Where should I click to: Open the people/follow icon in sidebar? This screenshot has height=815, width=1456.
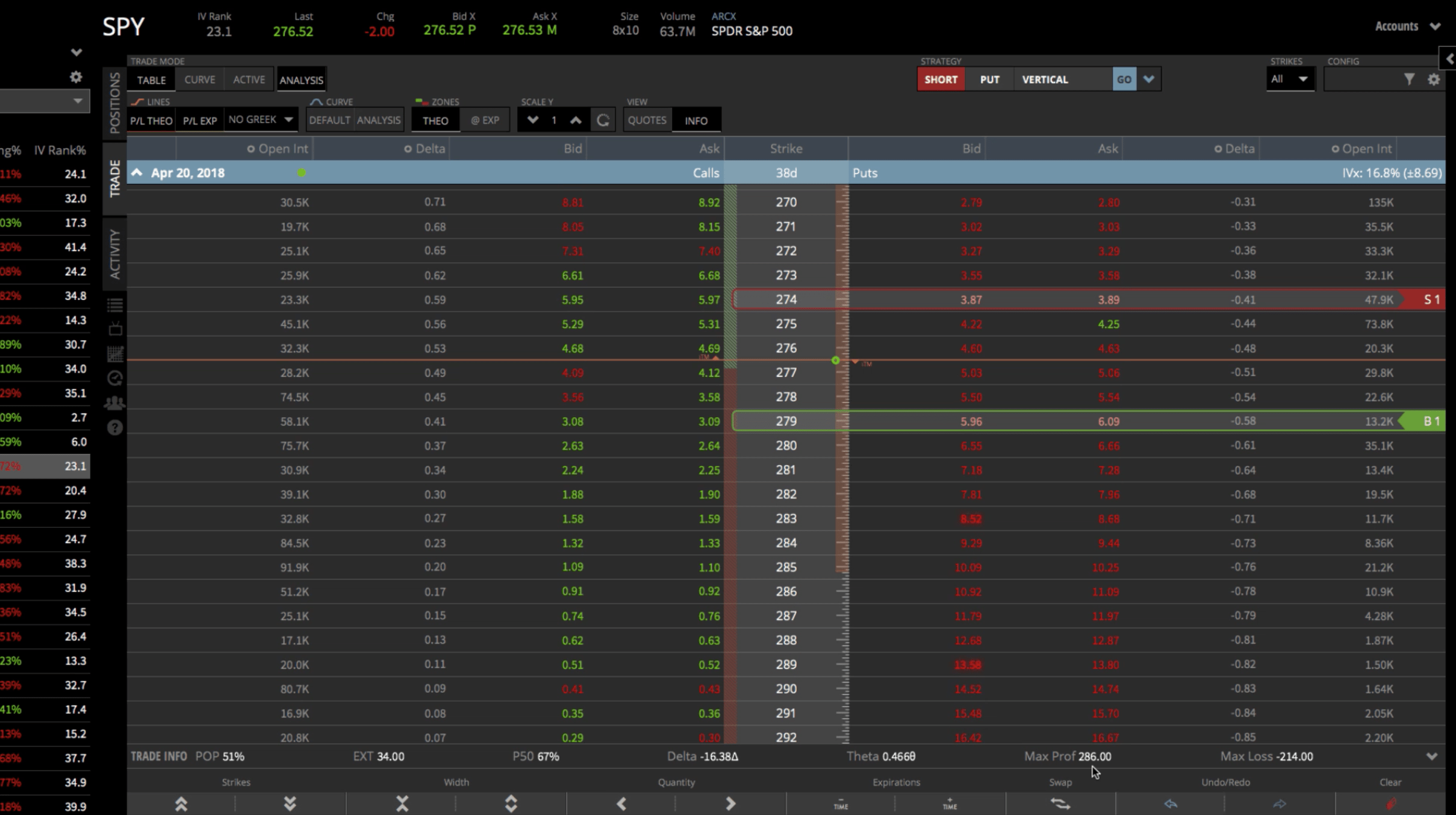[114, 403]
